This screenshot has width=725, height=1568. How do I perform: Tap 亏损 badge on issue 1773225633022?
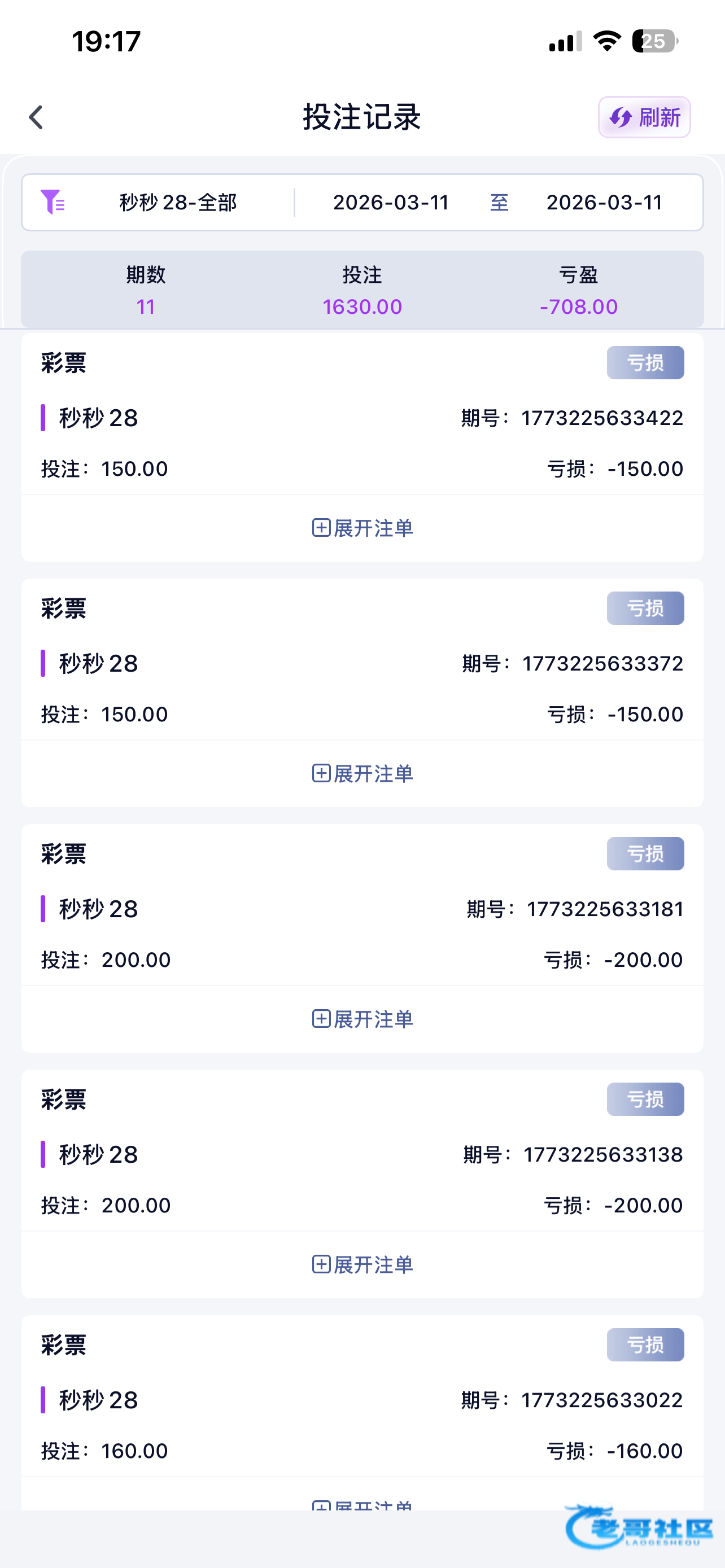pyautogui.click(x=645, y=1344)
